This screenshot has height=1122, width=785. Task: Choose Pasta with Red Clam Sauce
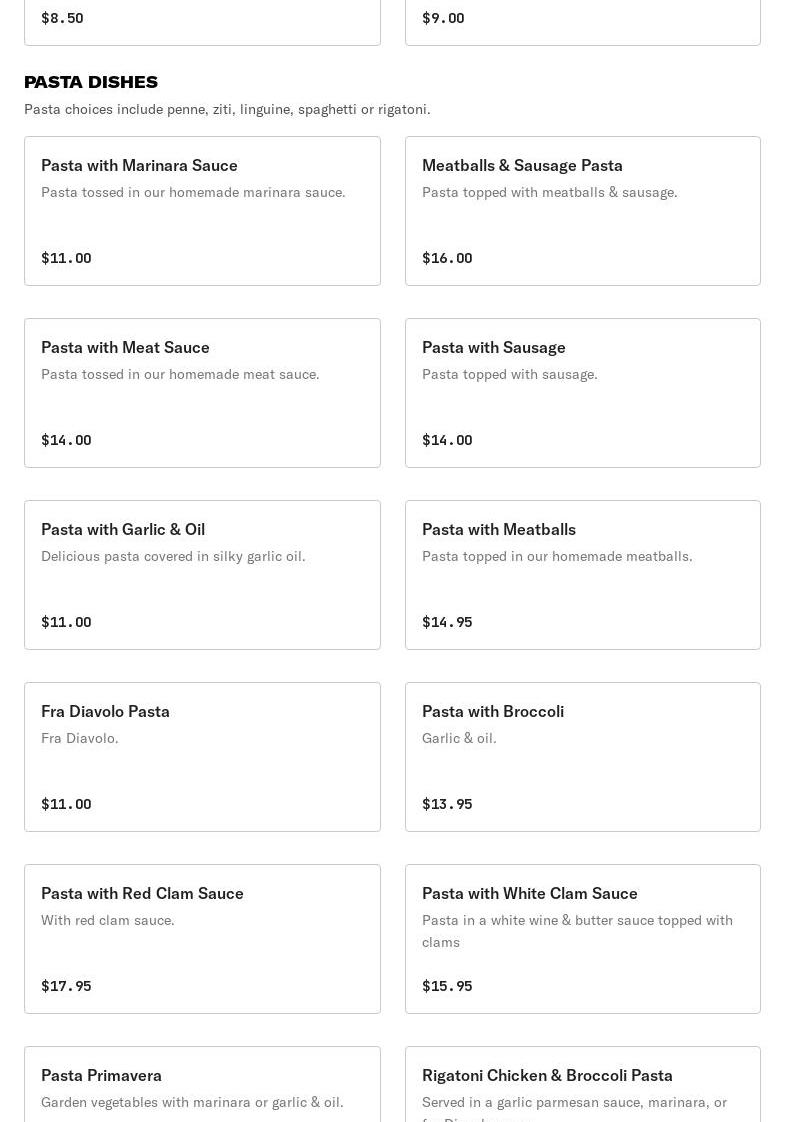tap(202, 939)
